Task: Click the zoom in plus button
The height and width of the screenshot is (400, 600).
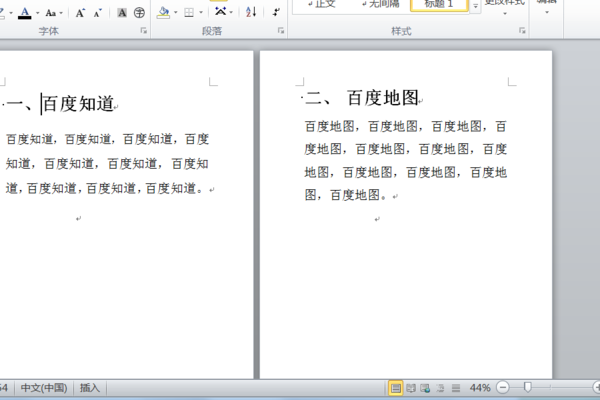Action: pyautogui.click(x=597, y=388)
